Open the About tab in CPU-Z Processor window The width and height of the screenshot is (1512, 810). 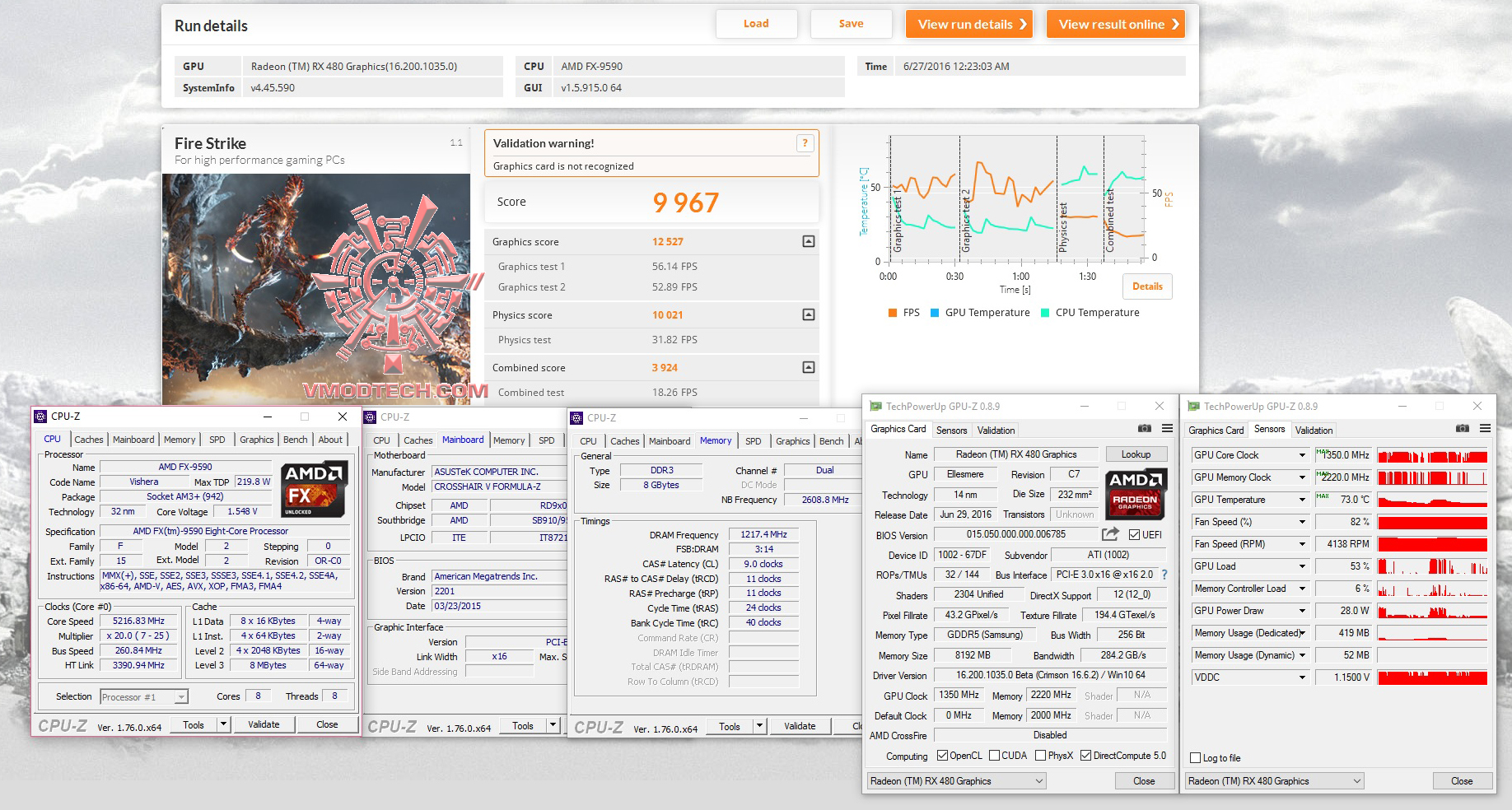coord(330,440)
